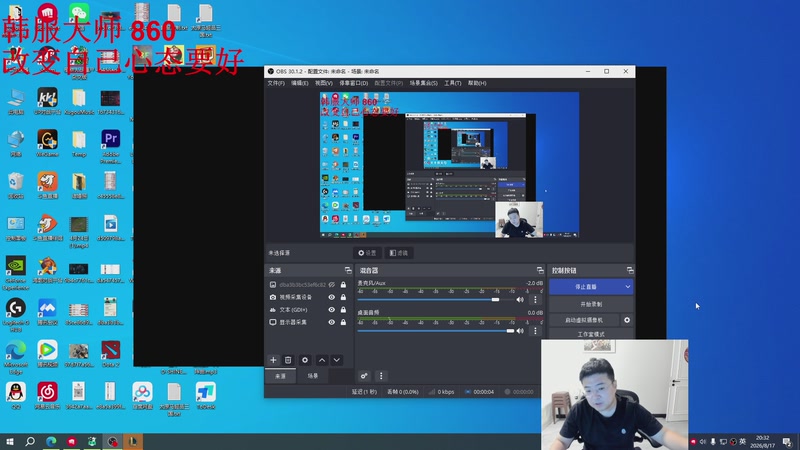This screenshot has height=450, width=800.
Task: Hide the 视频采集设备 source
Action: tap(332, 297)
